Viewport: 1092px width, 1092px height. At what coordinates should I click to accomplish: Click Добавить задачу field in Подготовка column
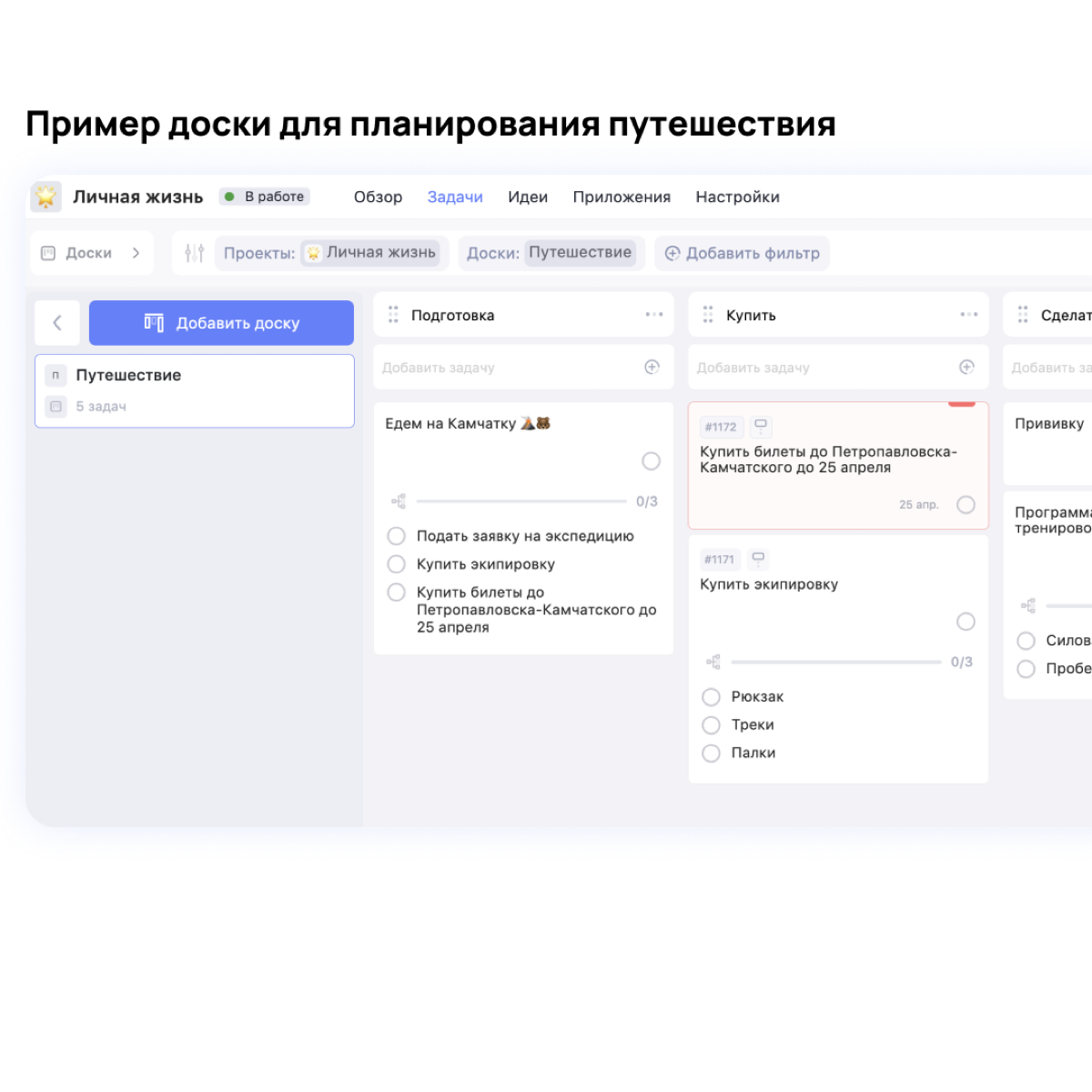pyautogui.click(x=523, y=367)
